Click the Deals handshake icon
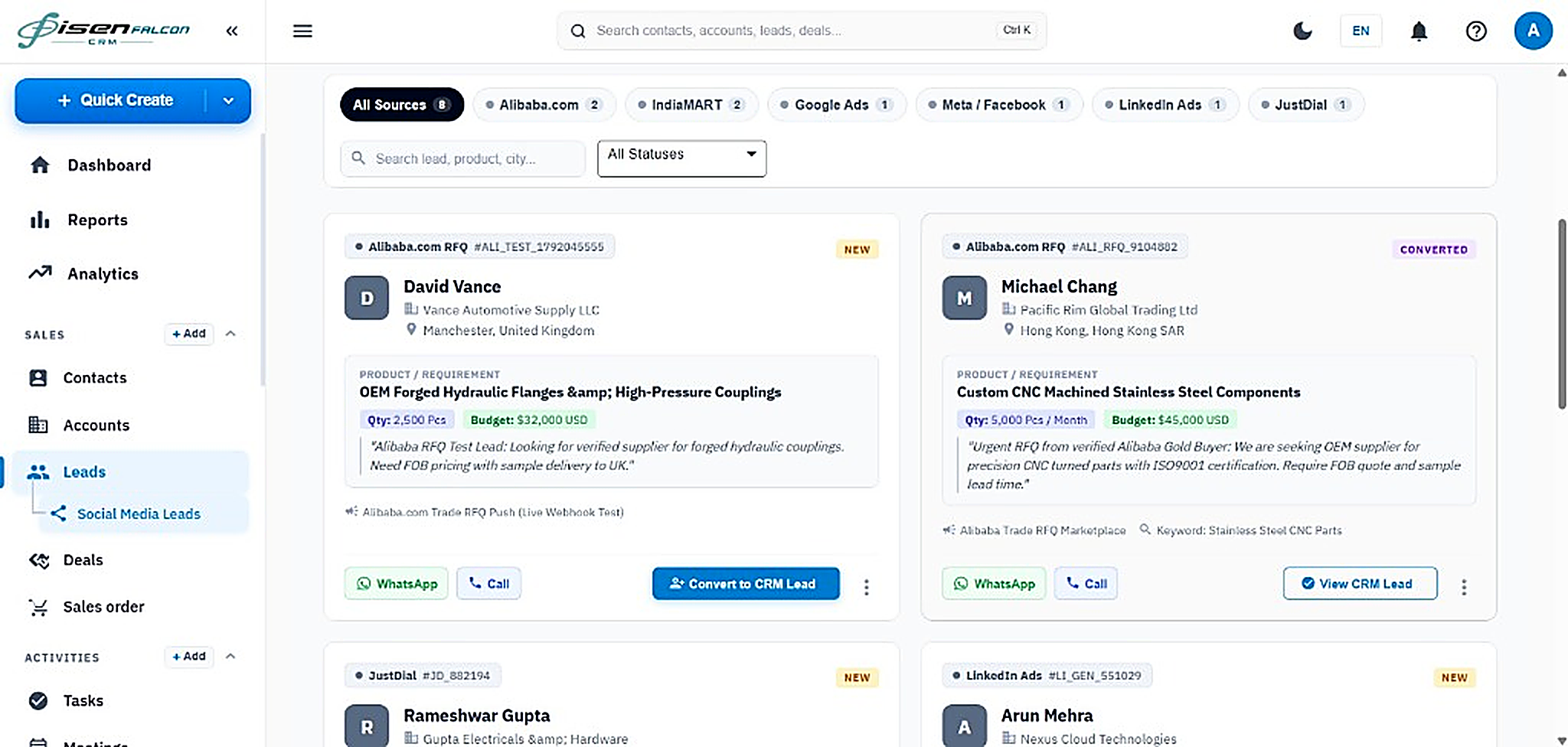Image resolution: width=1568 pixels, height=747 pixels. (38, 560)
